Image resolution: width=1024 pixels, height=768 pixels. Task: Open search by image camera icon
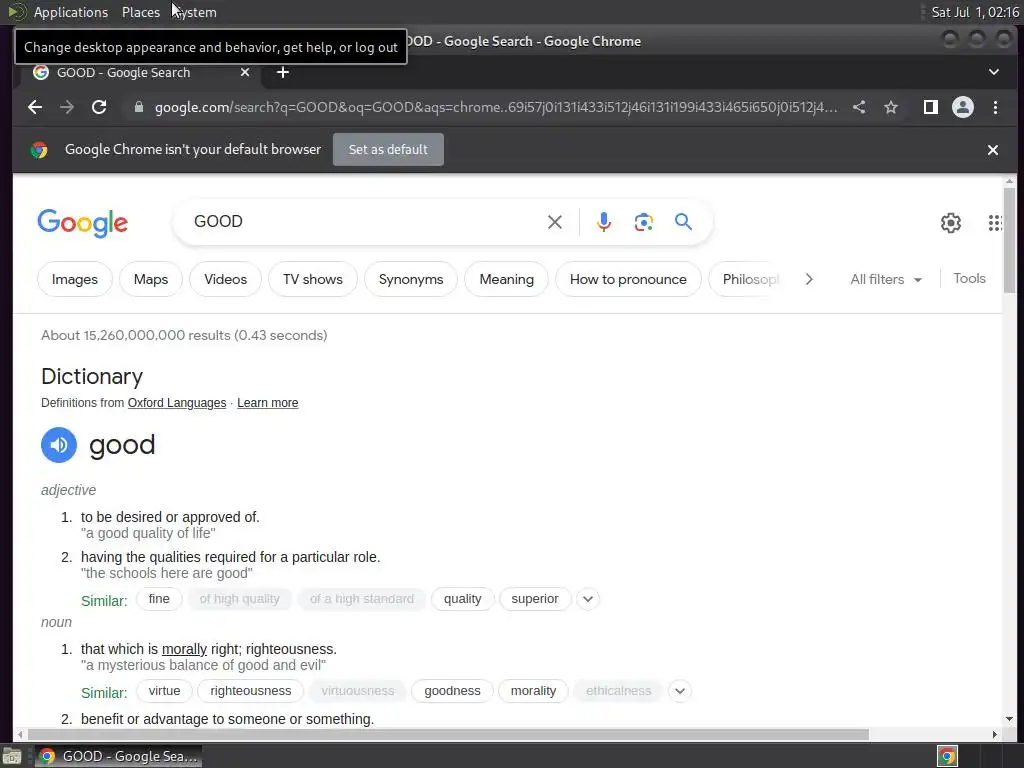644,222
